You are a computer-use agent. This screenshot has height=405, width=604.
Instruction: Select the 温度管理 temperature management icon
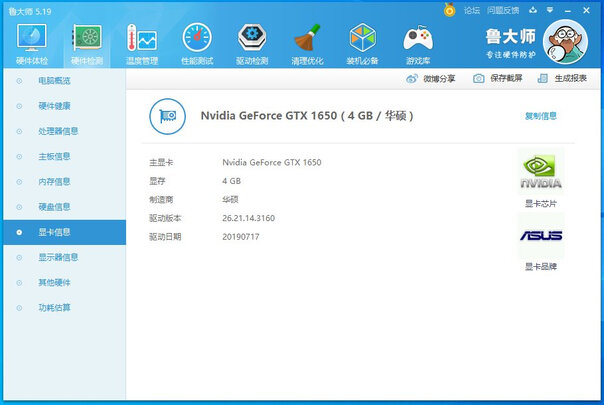[x=141, y=42]
